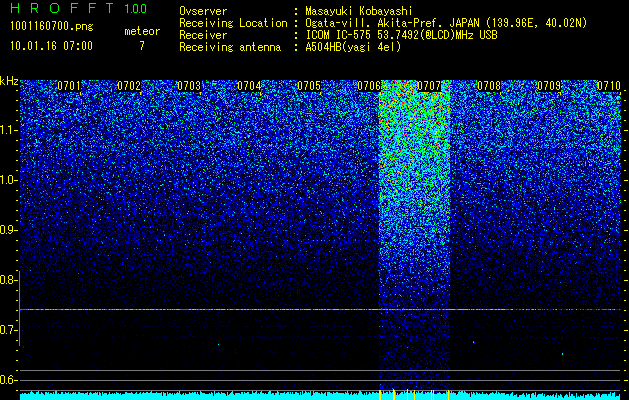
Task: Click the Ogata-vill. Akita-Pref. JAPAN location text
Action: pyautogui.click(x=447, y=23)
